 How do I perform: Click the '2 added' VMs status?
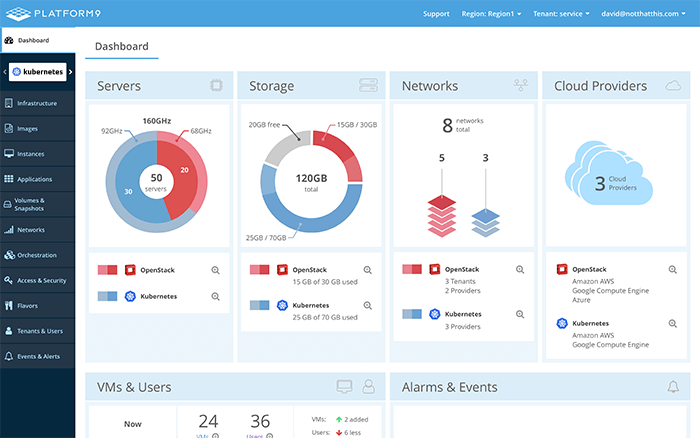tap(352, 419)
